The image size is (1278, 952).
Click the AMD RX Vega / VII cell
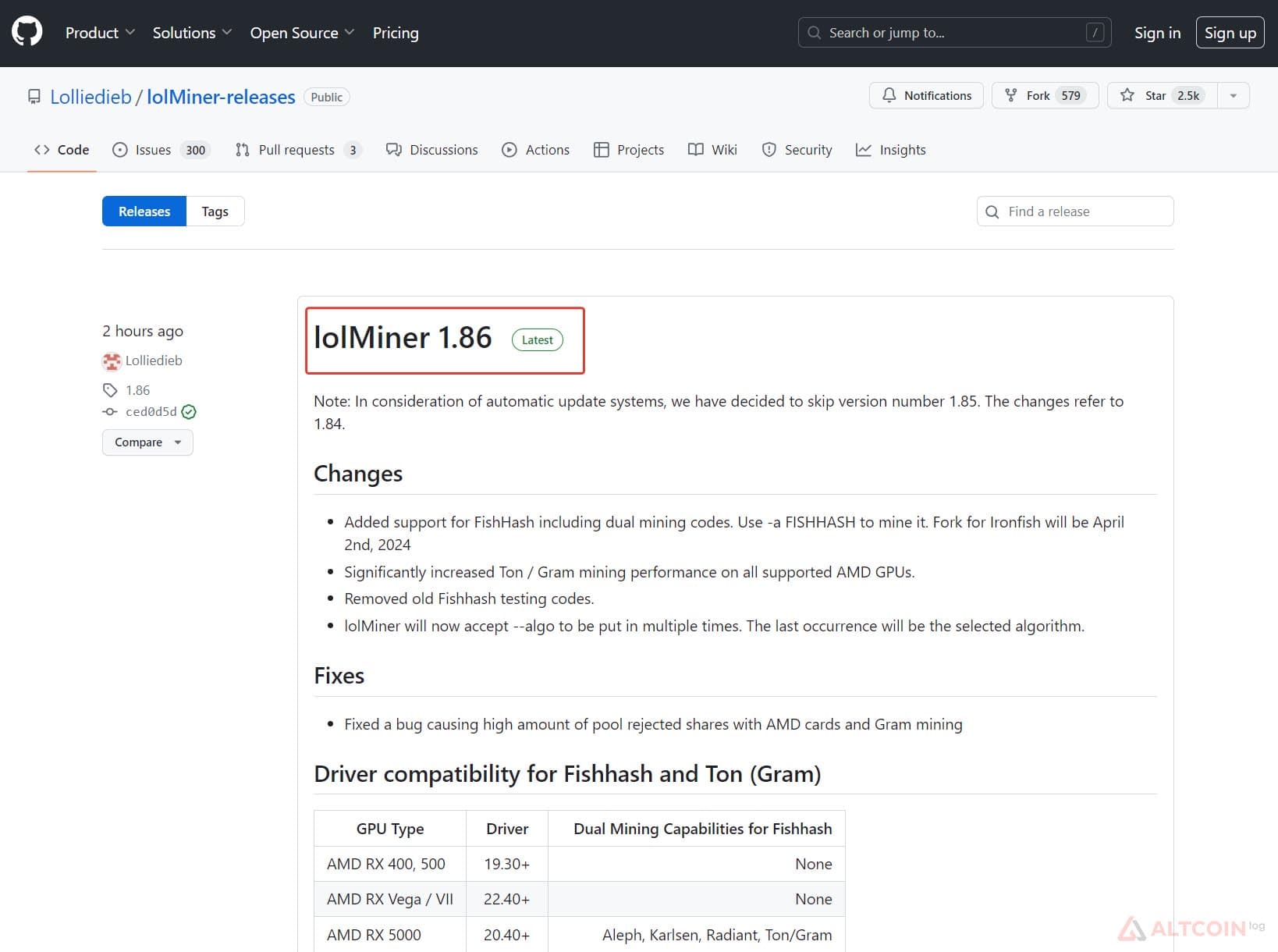coord(390,899)
